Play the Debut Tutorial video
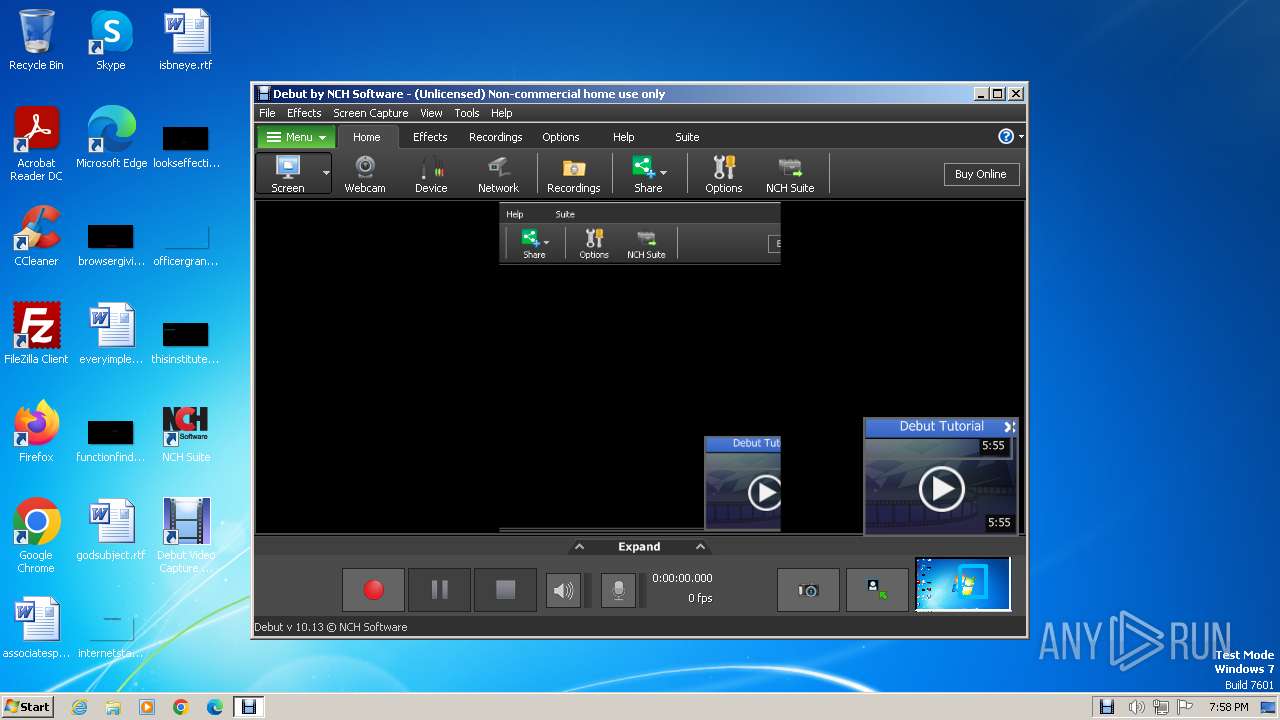The width and height of the screenshot is (1280, 720). pos(941,488)
